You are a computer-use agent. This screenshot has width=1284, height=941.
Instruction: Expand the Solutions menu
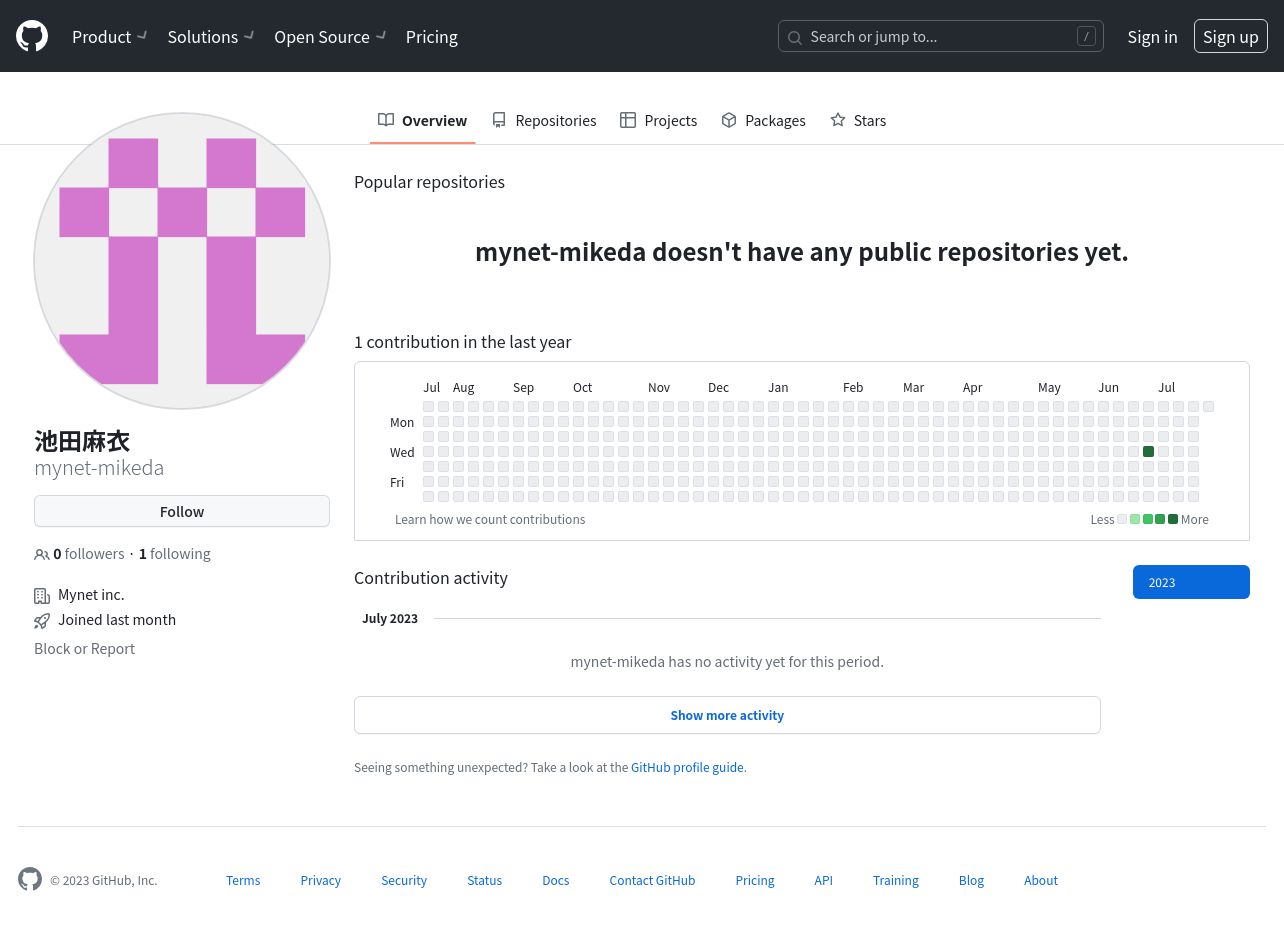click(x=211, y=36)
